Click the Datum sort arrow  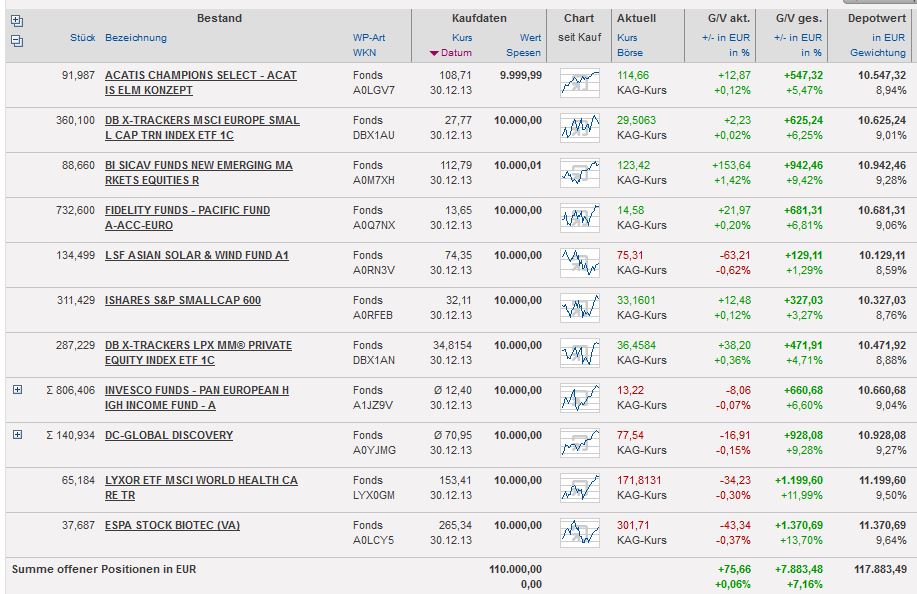[x=434, y=53]
